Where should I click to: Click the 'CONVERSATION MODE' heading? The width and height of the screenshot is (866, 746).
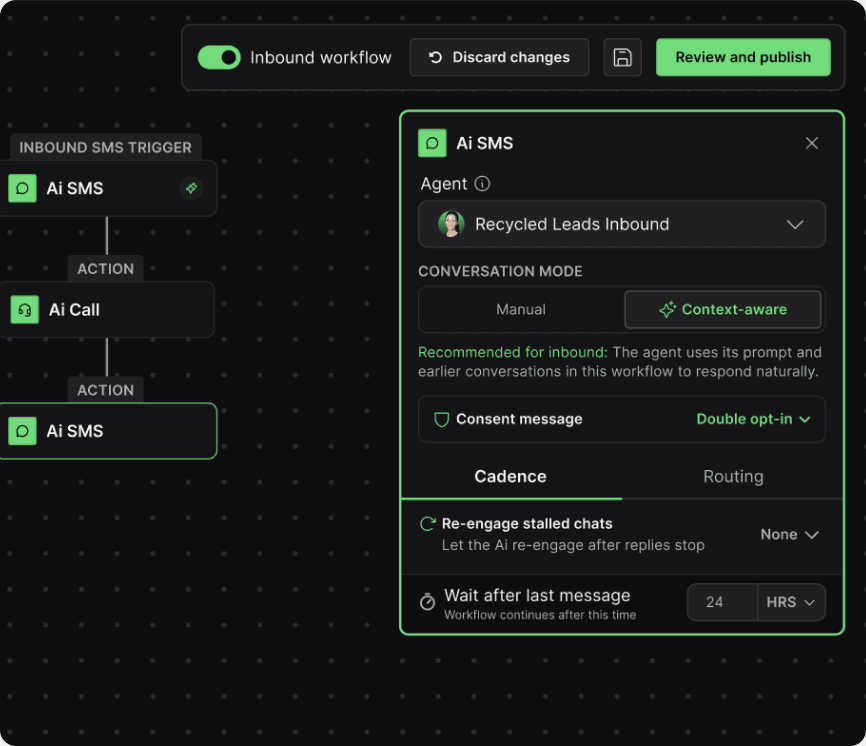(500, 271)
